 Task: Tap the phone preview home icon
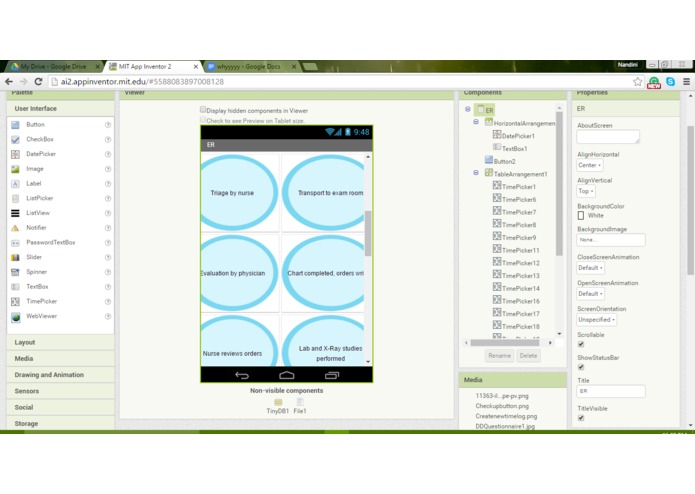click(286, 375)
